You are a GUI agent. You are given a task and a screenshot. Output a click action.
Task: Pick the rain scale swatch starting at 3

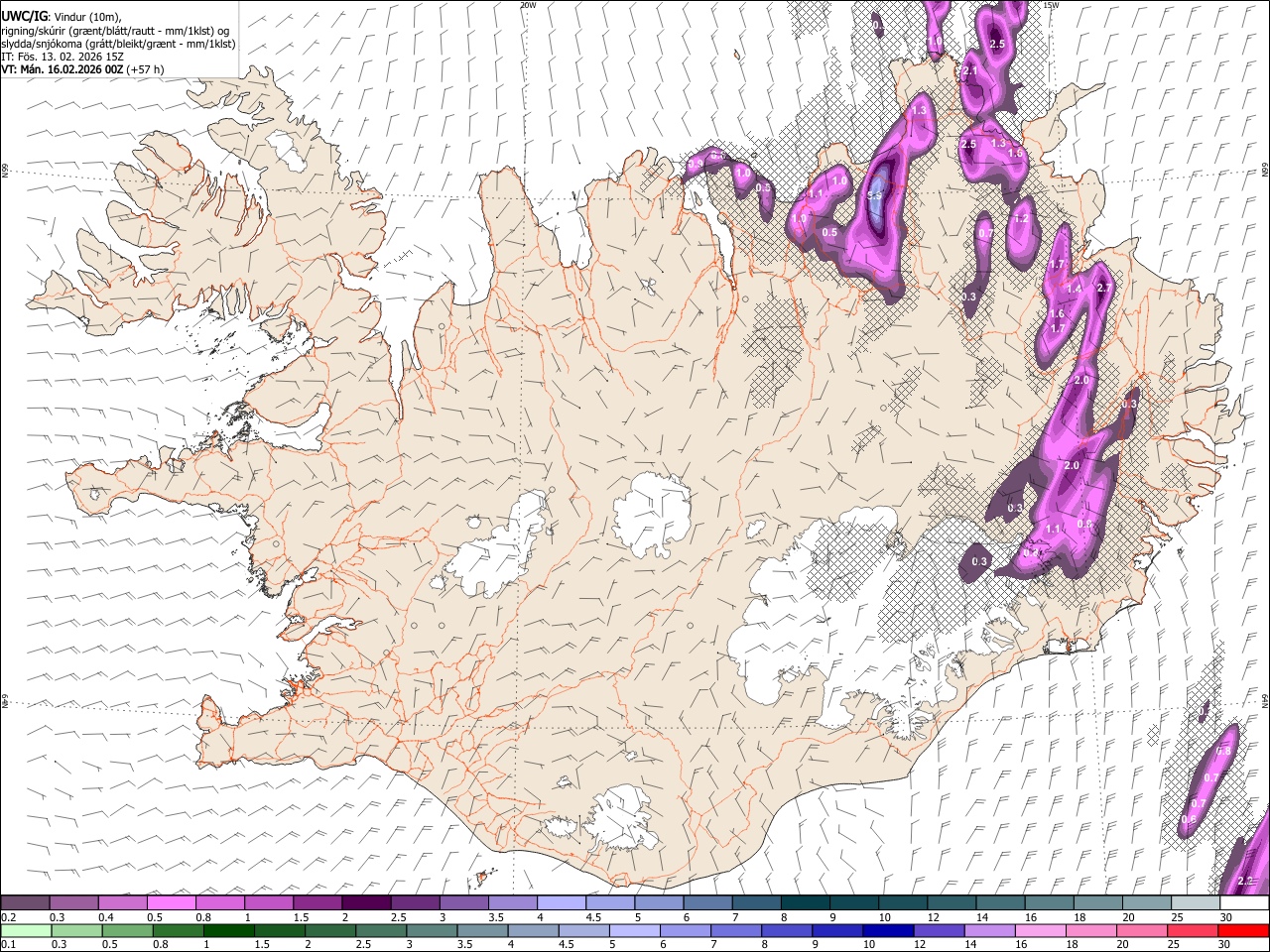[432, 930]
